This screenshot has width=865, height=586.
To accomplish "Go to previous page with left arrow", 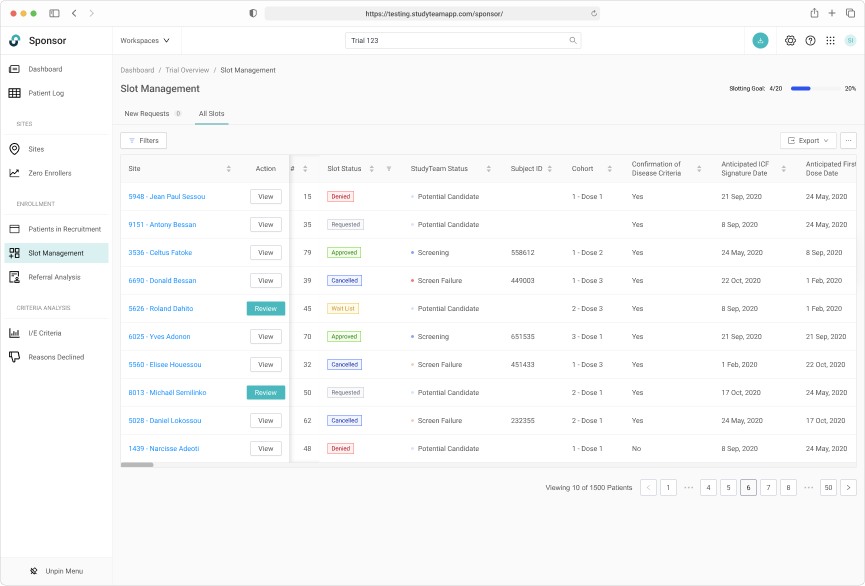I will [648, 487].
